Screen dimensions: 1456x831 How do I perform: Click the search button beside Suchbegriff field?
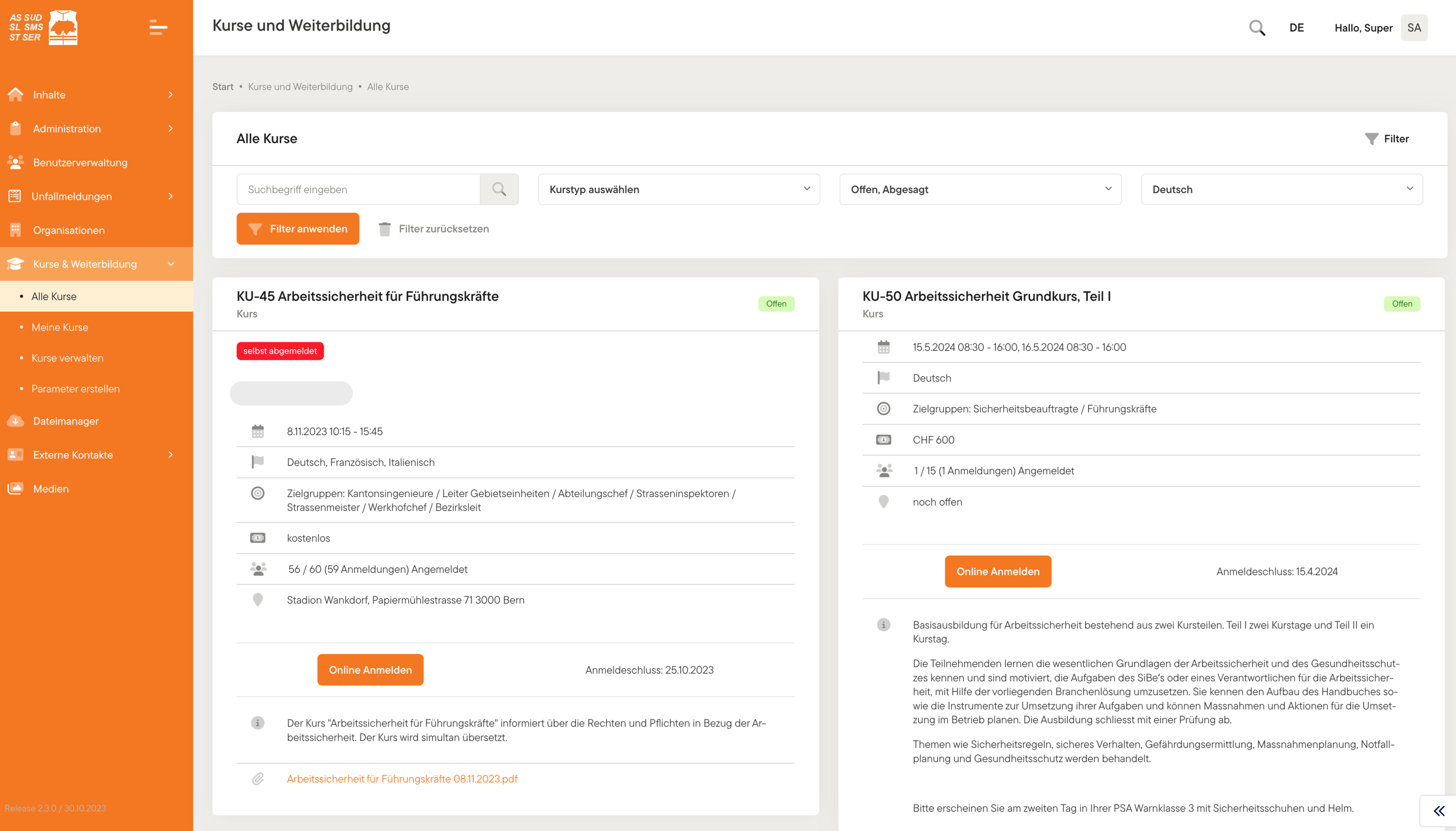click(x=499, y=189)
